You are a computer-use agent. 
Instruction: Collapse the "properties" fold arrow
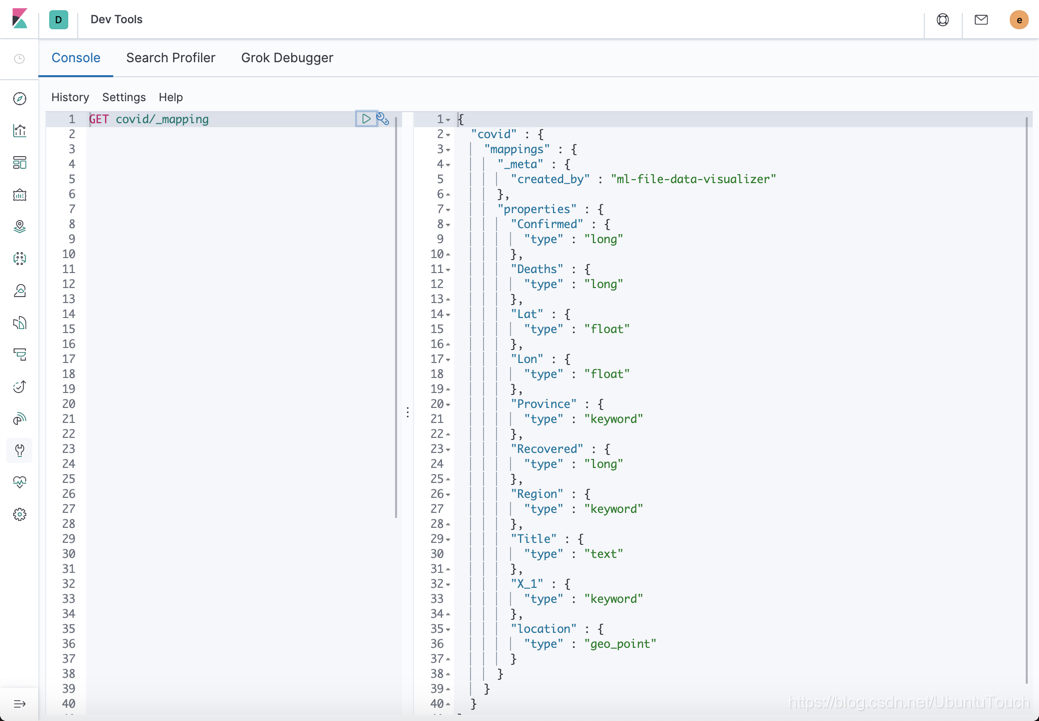tap(448, 209)
